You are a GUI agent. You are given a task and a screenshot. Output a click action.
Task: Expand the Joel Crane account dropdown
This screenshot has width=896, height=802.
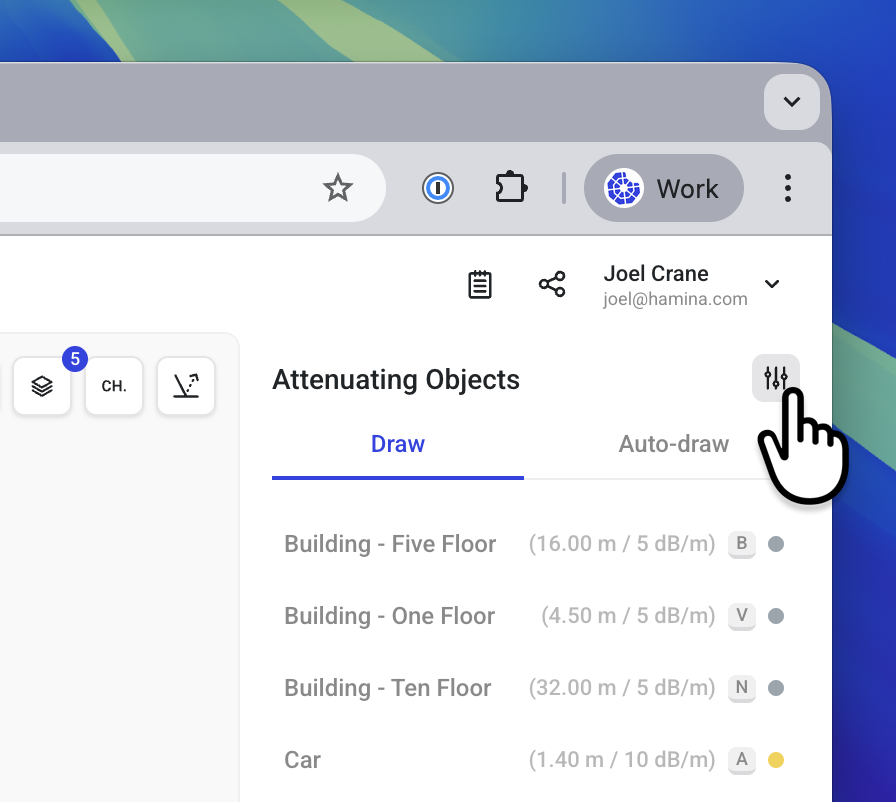[x=772, y=284]
